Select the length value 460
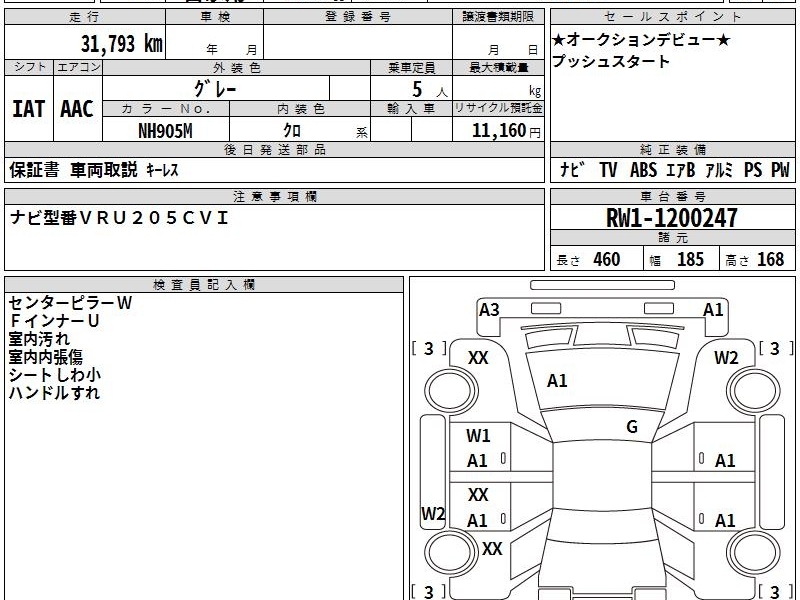Viewport: 800px width, 600px height. 607,259
